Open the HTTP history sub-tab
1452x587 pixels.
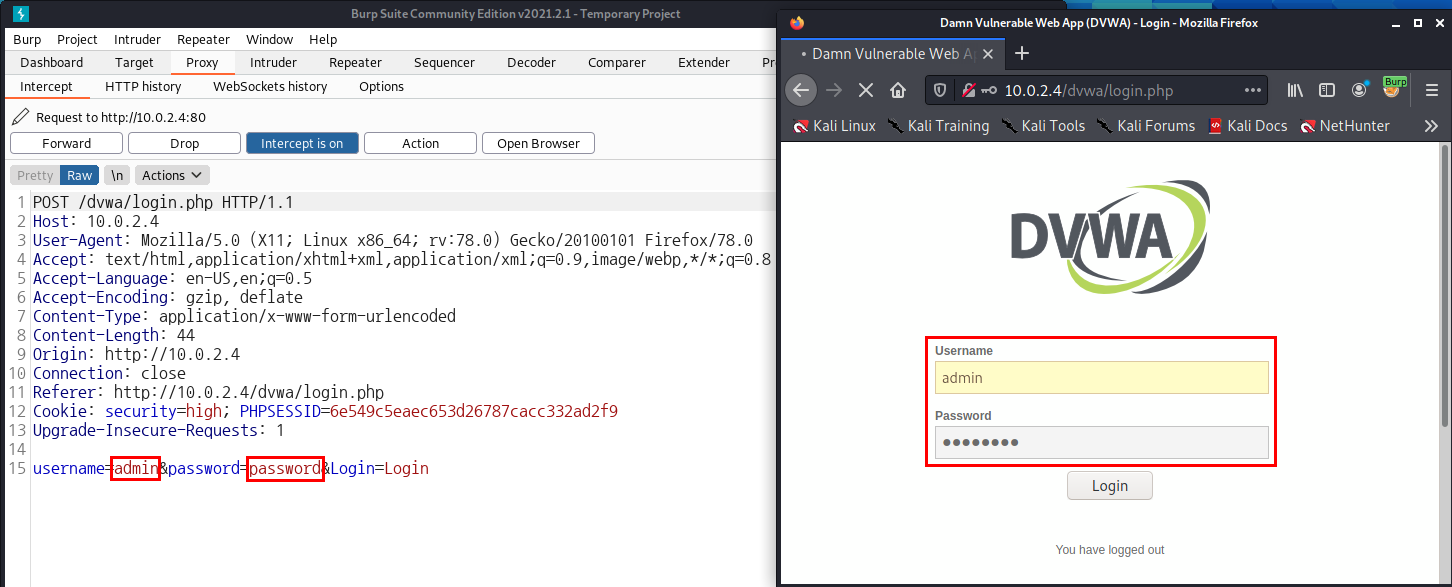point(143,86)
